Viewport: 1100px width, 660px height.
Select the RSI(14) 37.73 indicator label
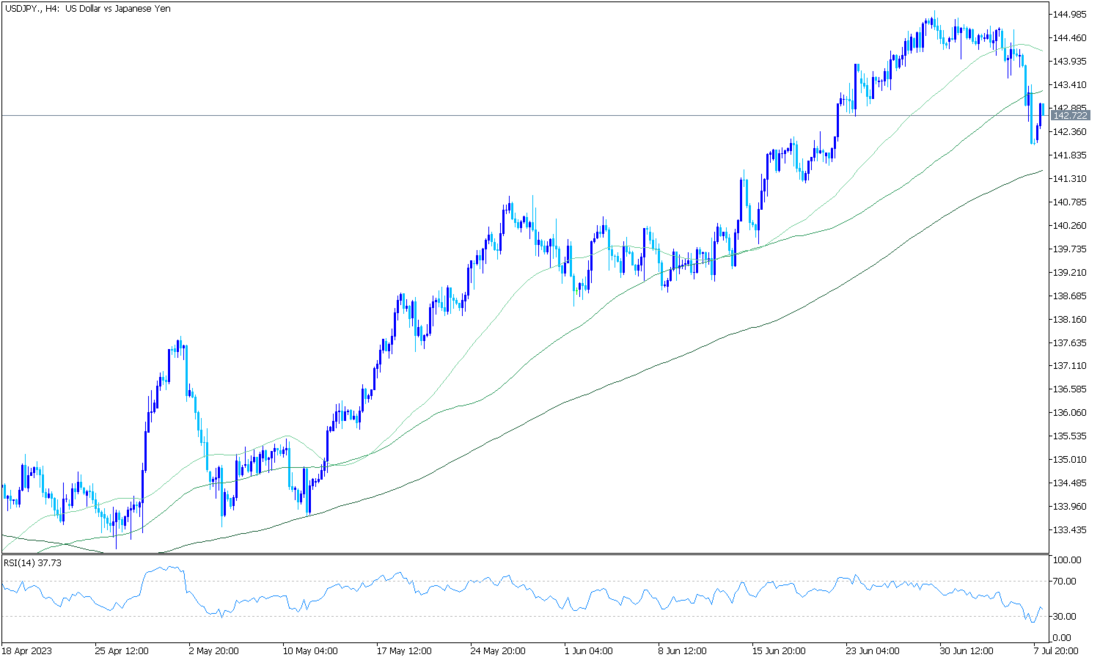32,563
